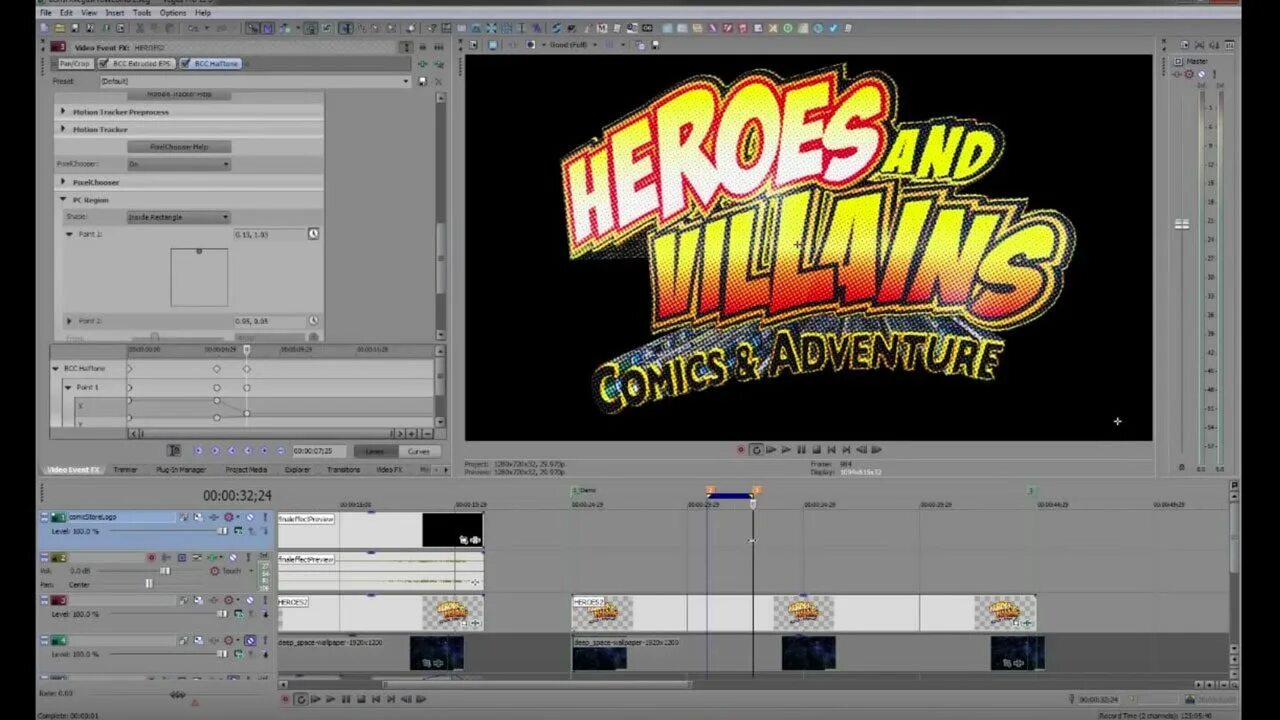Open the PixelChooser On dropdown
The image size is (1280, 720).
[179, 164]
